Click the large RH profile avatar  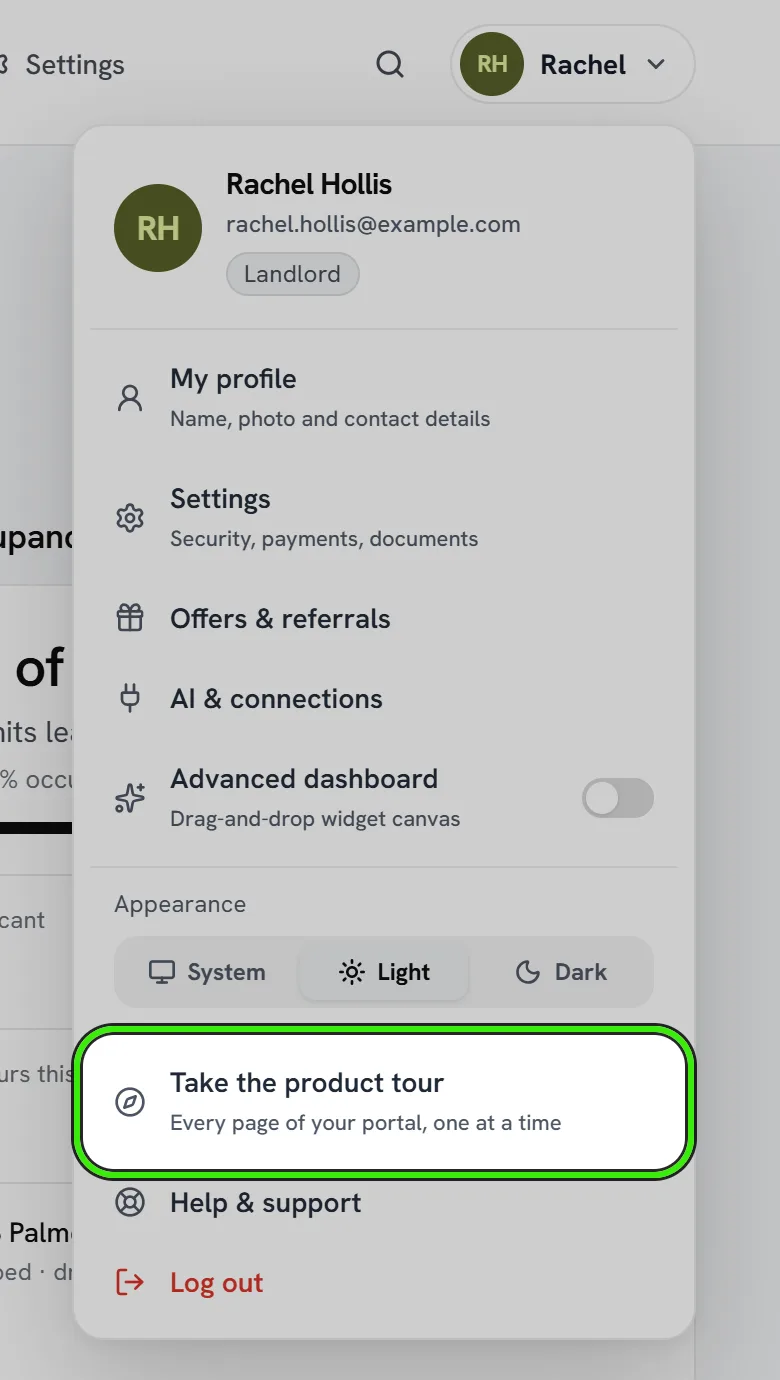(158, 228)
